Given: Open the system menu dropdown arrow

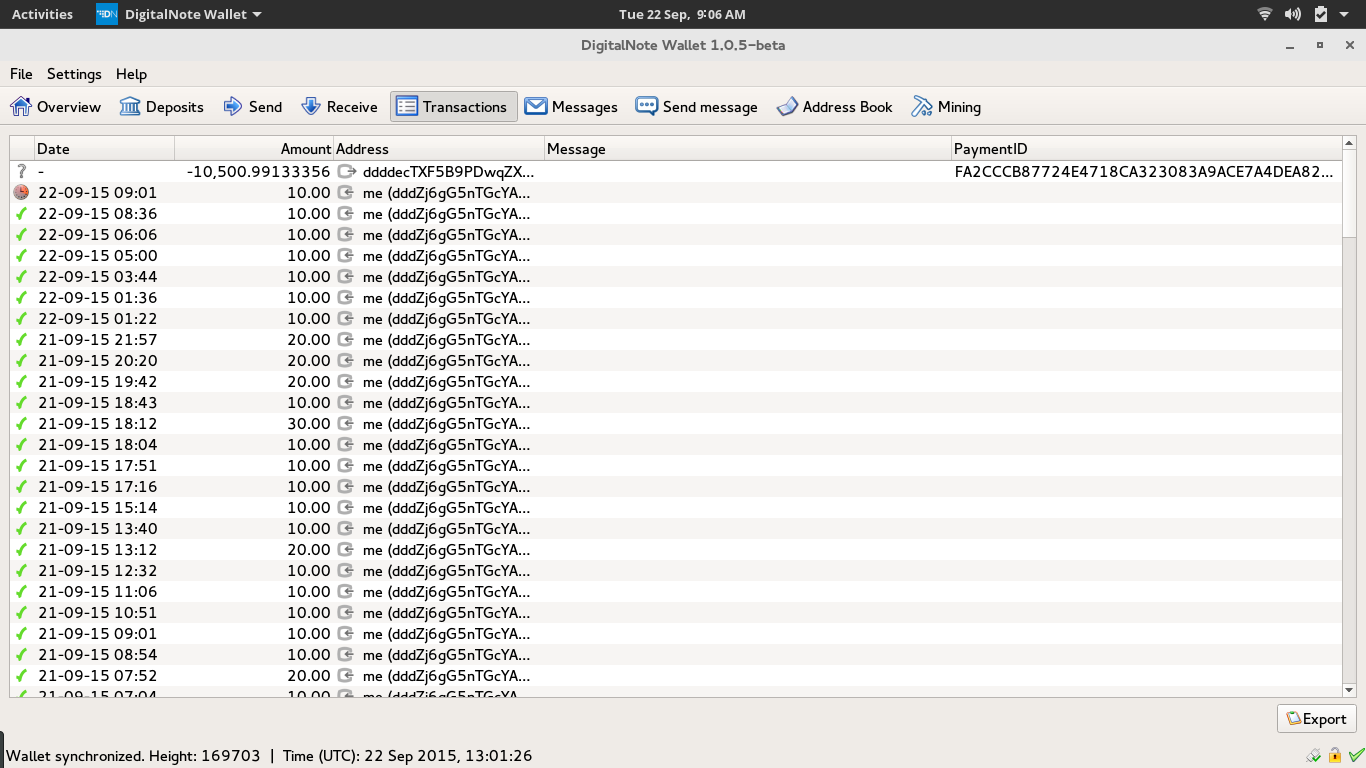Looking at the screenshot, I should point(1344,14).
